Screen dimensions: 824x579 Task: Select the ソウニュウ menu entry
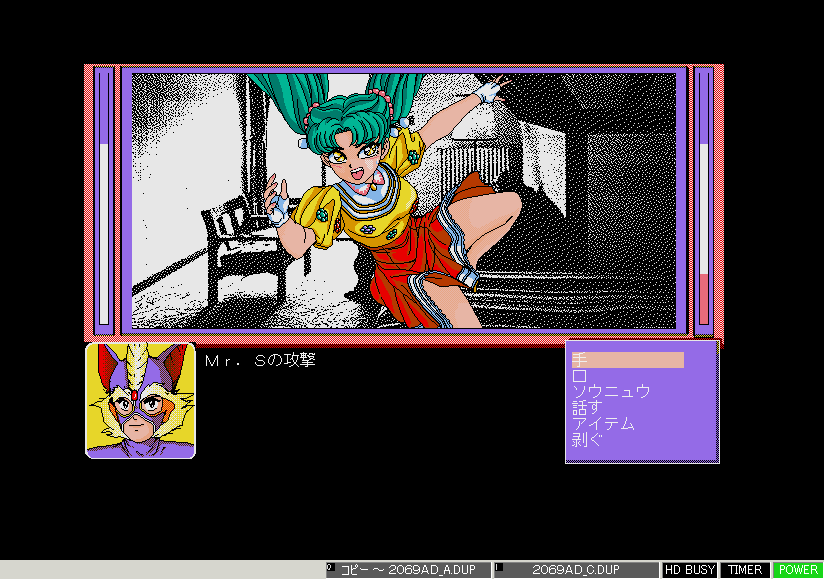(x=610, y=392)
